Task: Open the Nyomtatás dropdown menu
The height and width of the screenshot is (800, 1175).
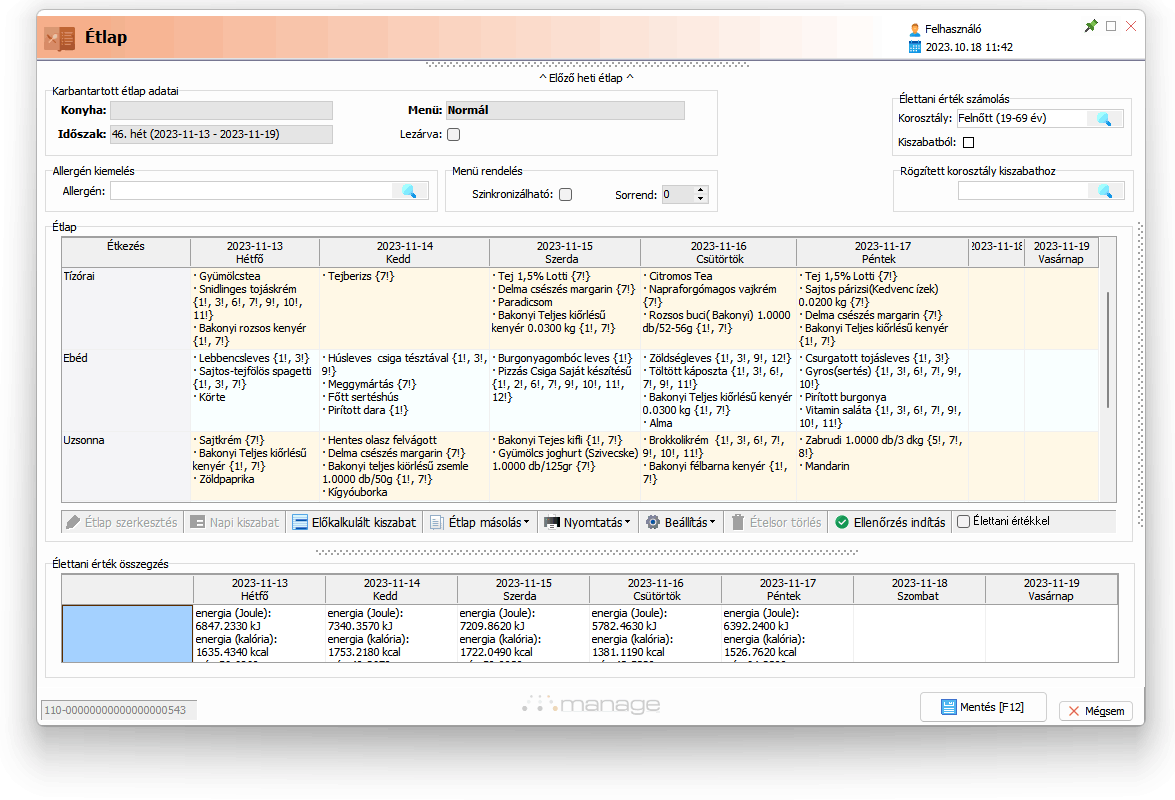Action: pos(588,522)
